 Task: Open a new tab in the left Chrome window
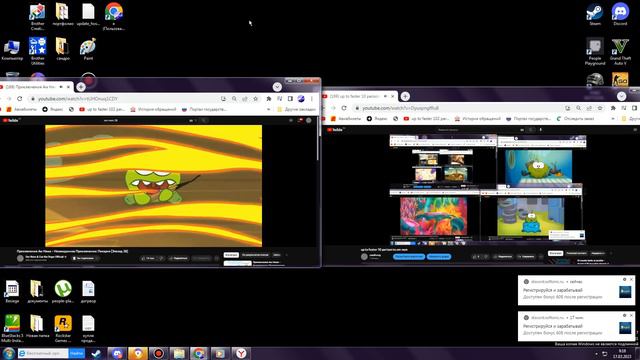click(x=81, y=87)
